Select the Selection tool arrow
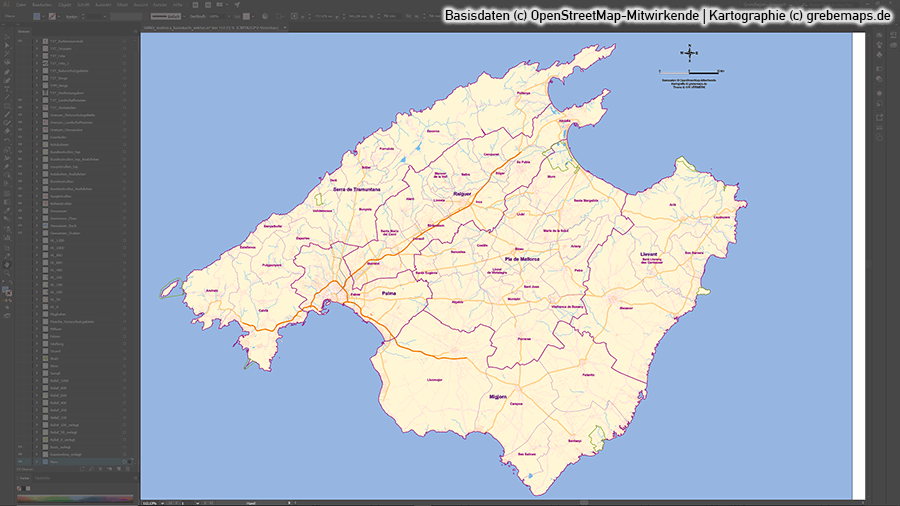This screenshot has width=900, height=506. pyautogui.click(x=7, y=37)
